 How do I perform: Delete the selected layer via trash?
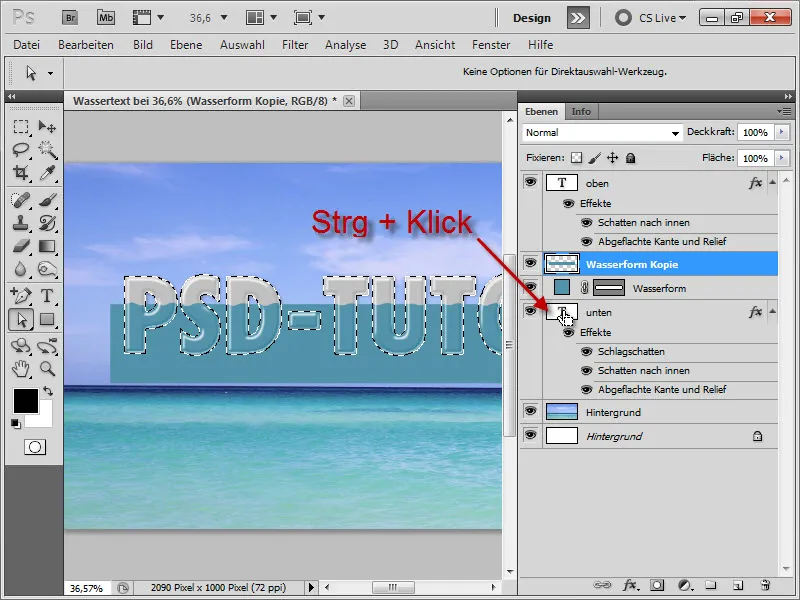click(x=764, y=585)
